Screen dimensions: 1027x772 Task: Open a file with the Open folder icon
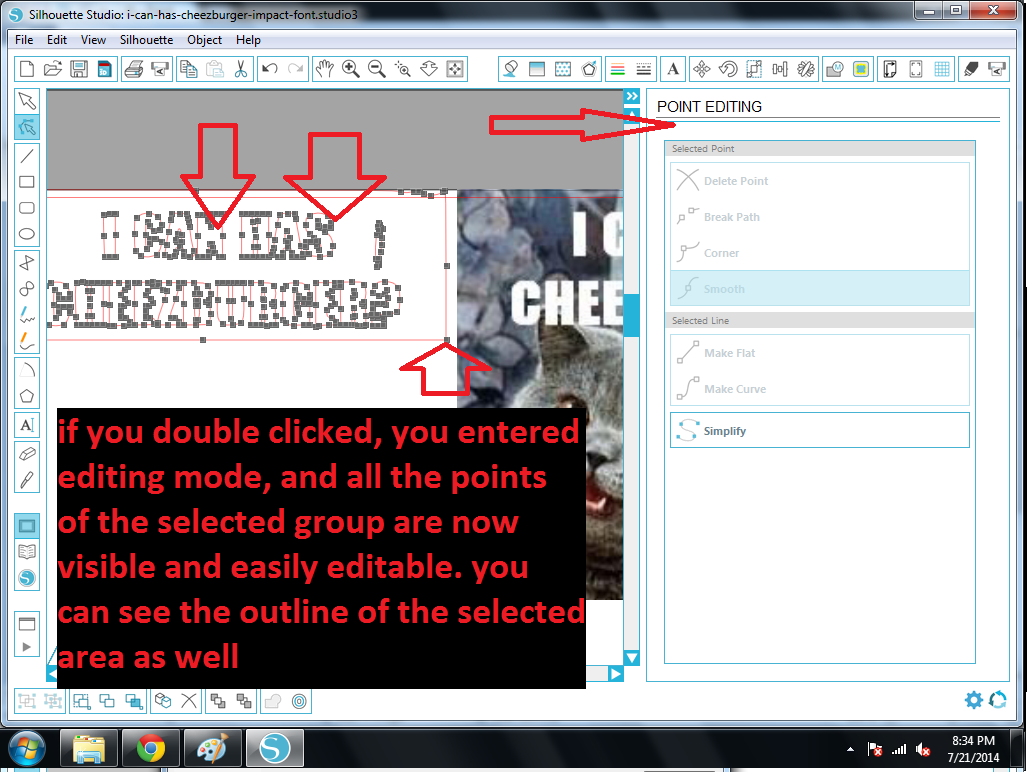[52, 69]
